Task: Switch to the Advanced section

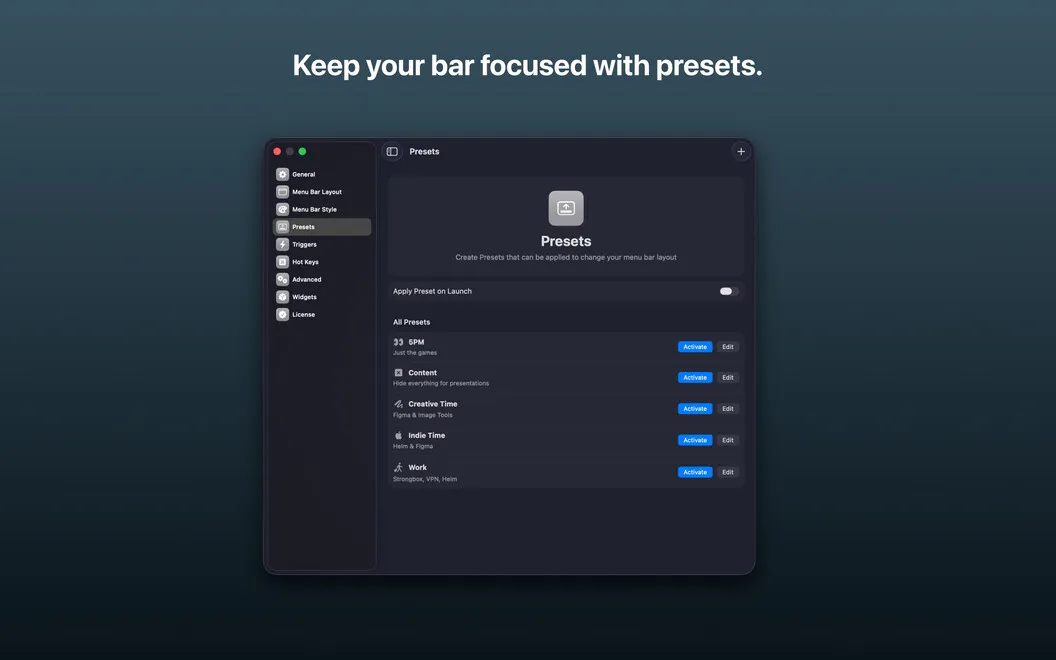Action: coord(322,279)
